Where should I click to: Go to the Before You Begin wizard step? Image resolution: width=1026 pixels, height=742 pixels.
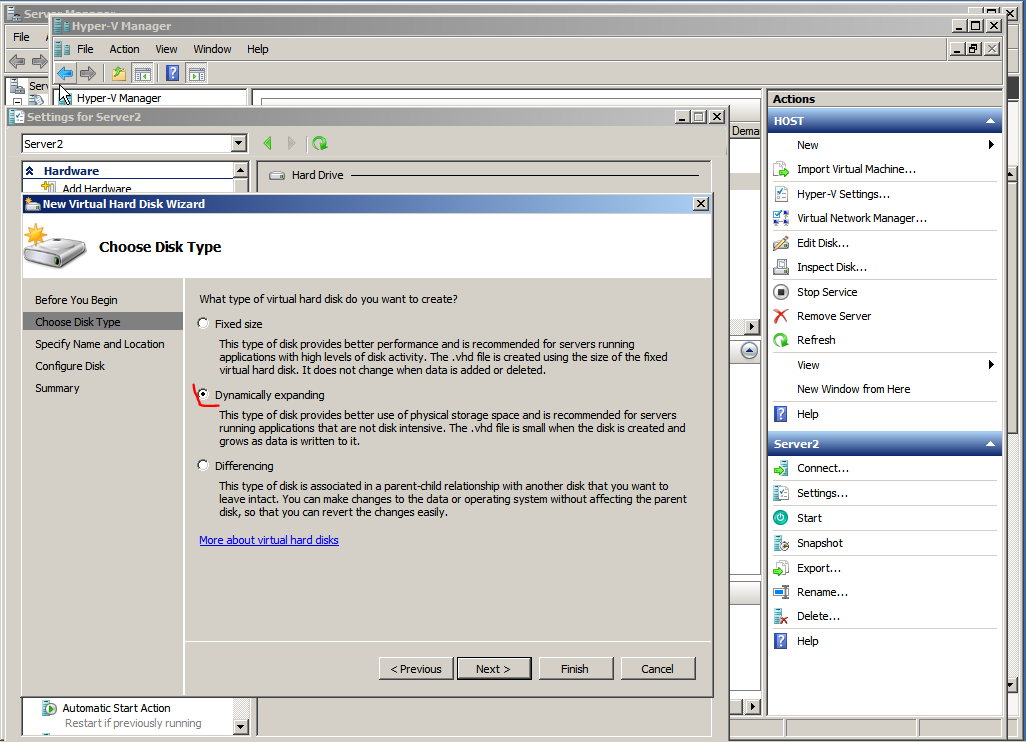pyautogui.click(x=77, y=300)
